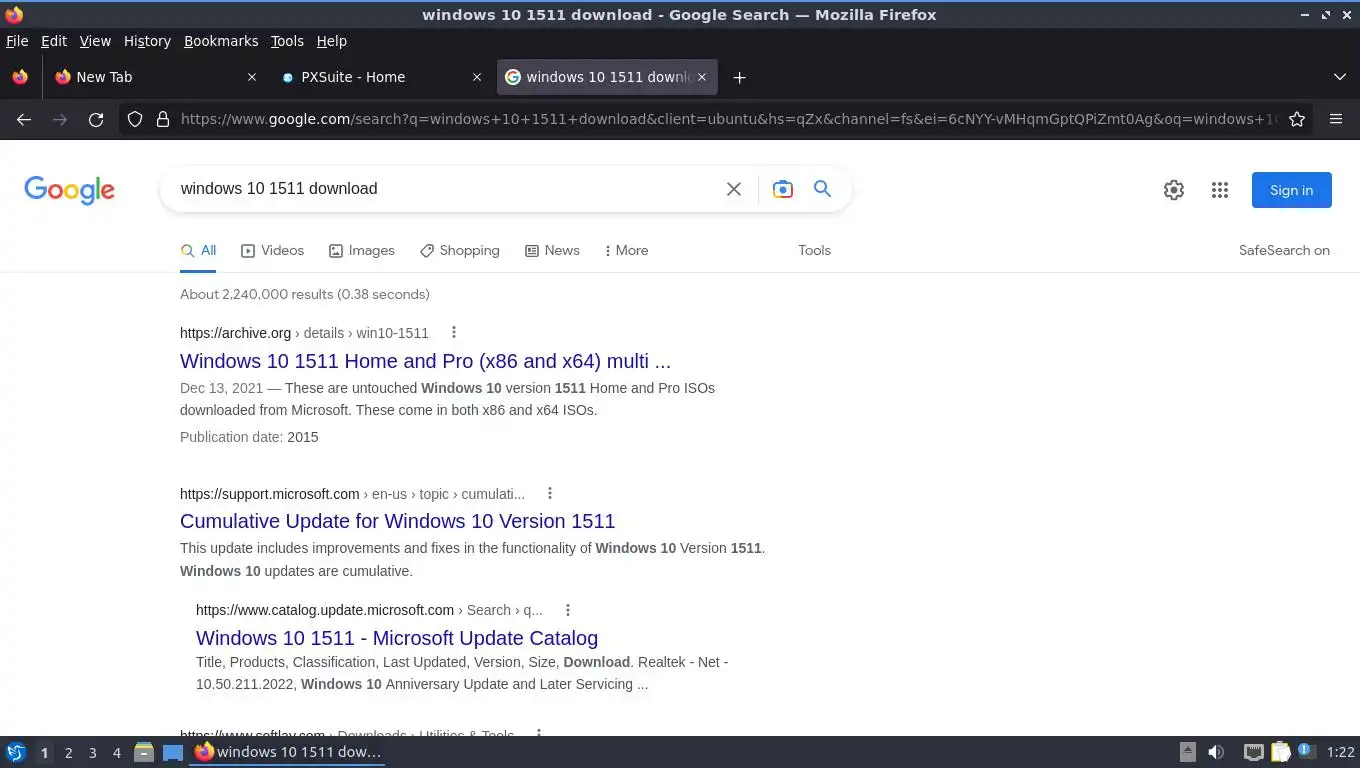Show desktop via blue taskbar icon
The width and height of the screenshot is (1360, 768).
point(173,752)
